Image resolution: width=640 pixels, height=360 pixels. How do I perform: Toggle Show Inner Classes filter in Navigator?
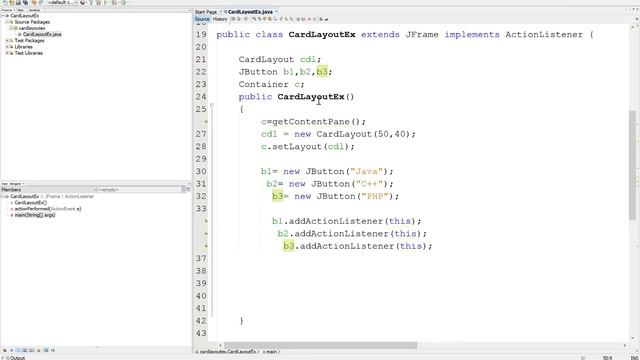(x=31, y=350)
